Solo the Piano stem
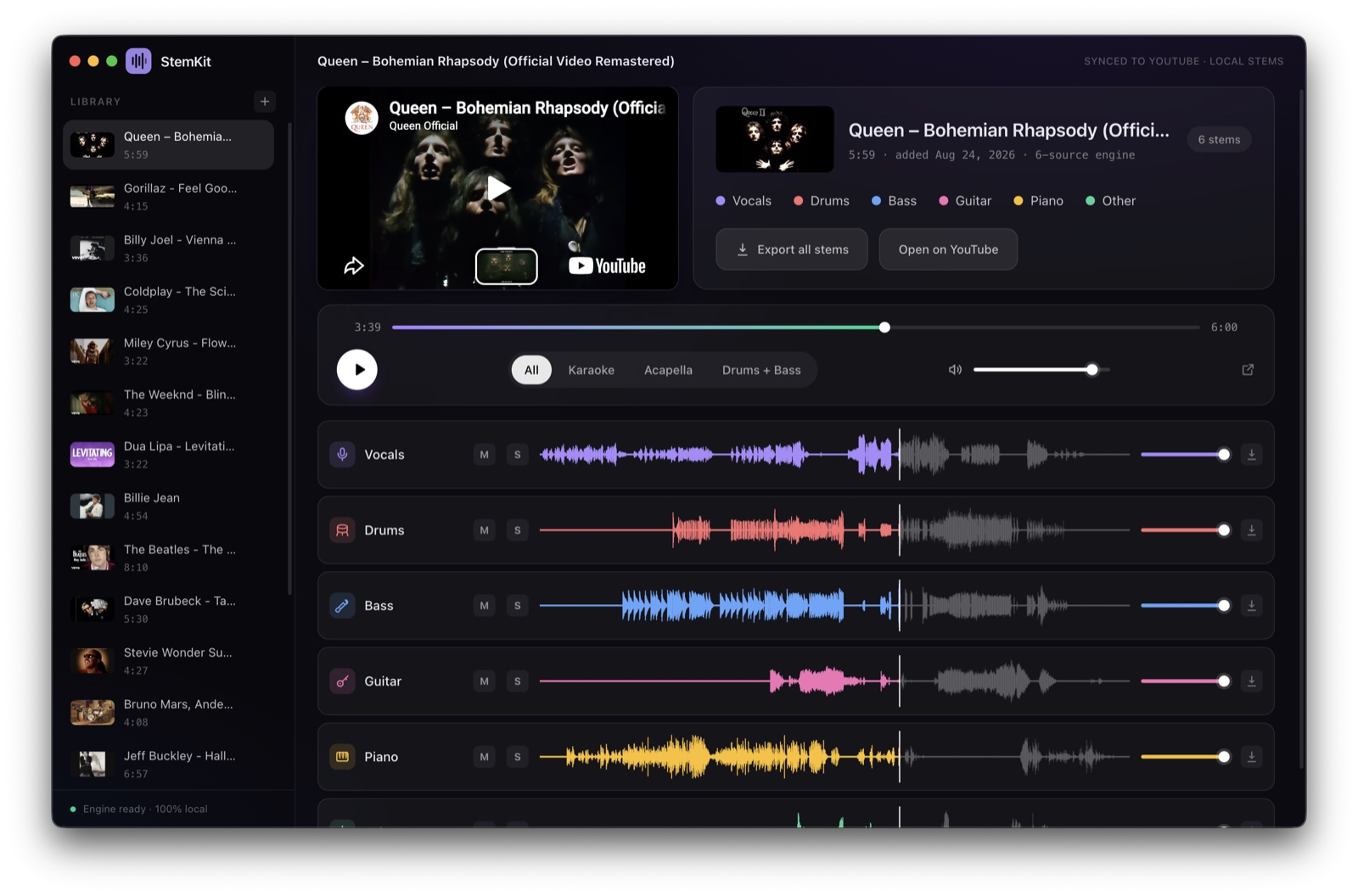This screenshot has width=1358, height=896. 517,757
